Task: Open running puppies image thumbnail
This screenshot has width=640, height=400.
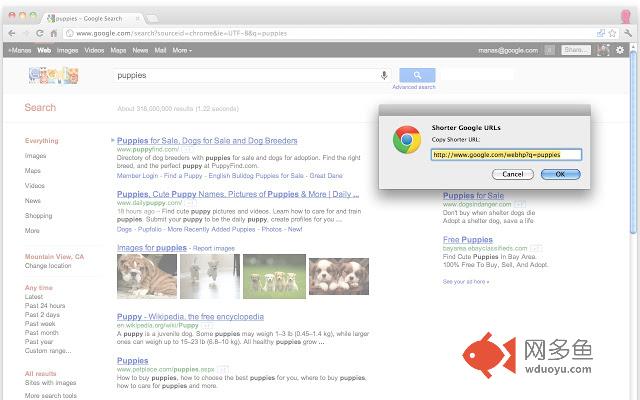Action: (x=210, y=276)
